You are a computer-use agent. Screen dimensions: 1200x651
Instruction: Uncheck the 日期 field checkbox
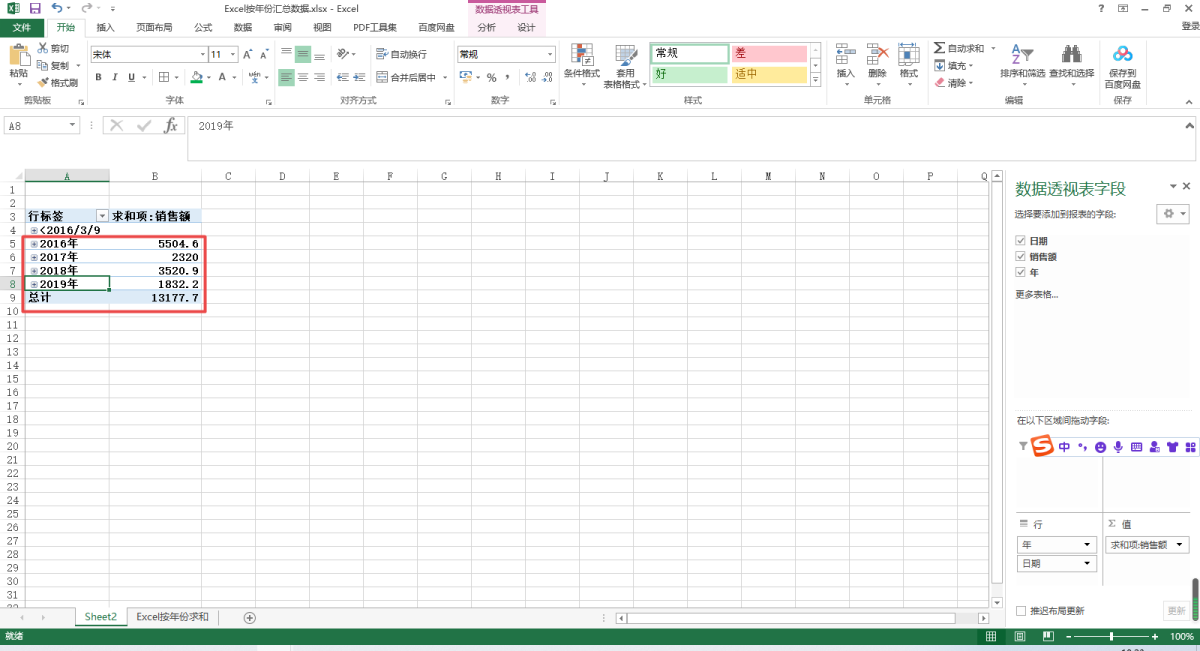(x=1020, y=241)
